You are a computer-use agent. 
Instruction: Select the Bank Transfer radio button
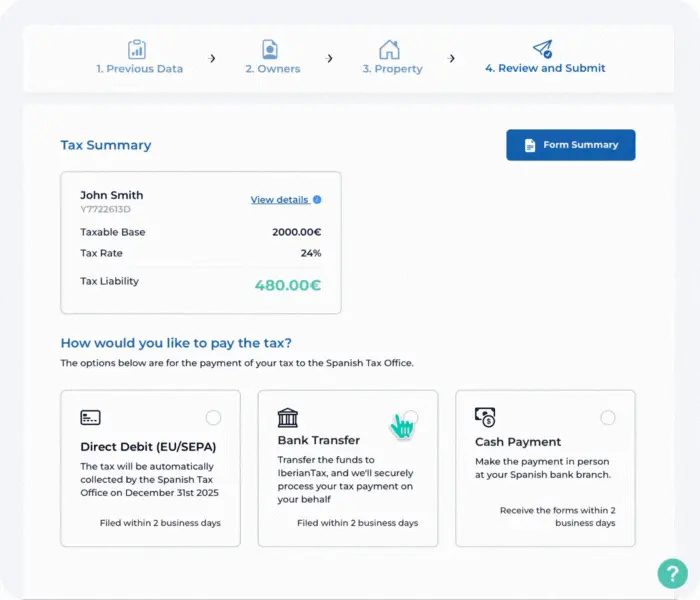click(x=411, y=417)
